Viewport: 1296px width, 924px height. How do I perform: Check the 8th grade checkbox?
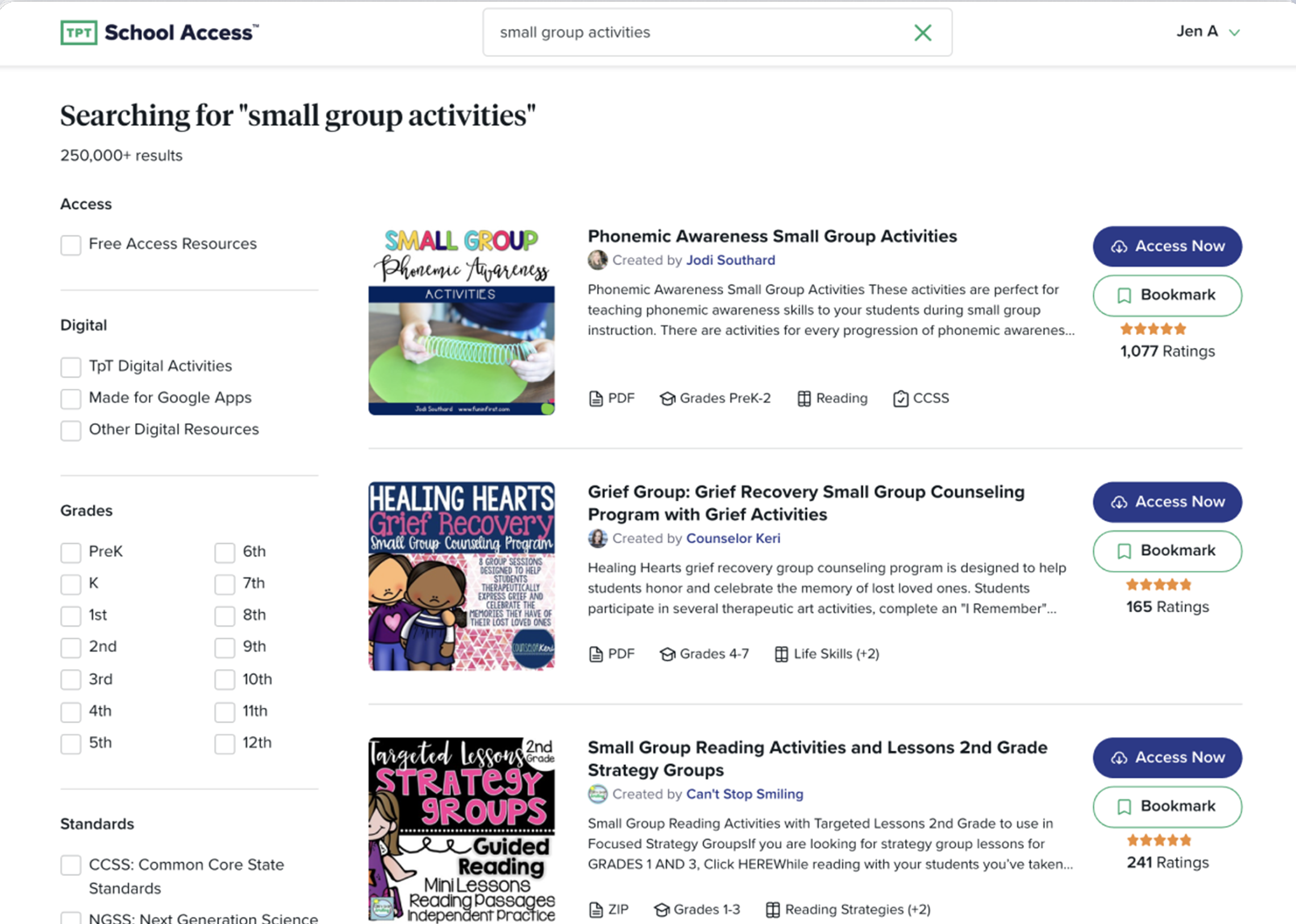pos(224,616)
